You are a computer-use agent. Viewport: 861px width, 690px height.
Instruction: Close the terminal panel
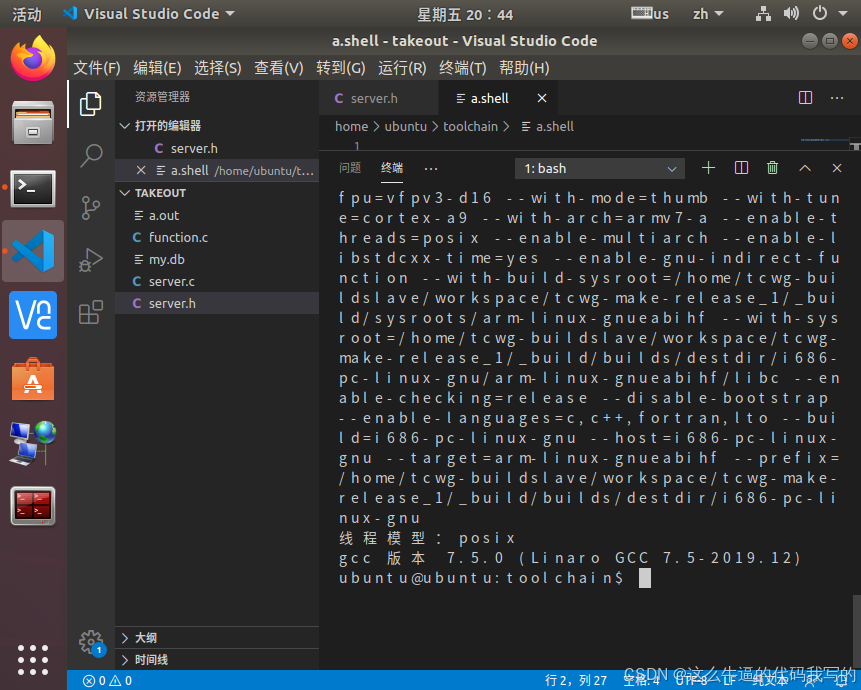(x=837, y=168)
